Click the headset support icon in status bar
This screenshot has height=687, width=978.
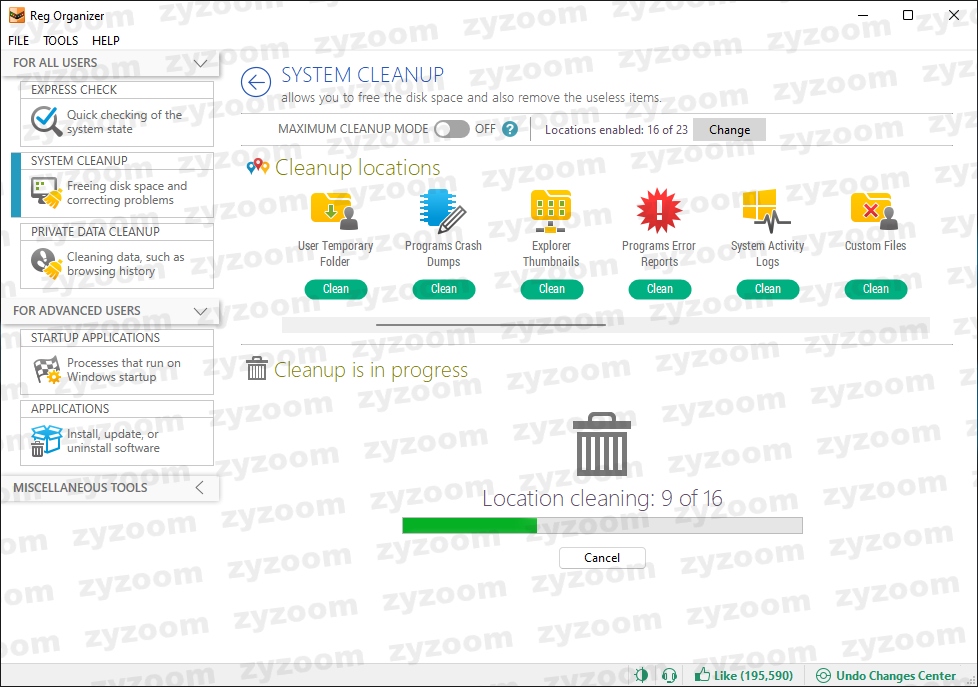pos(669,675)
